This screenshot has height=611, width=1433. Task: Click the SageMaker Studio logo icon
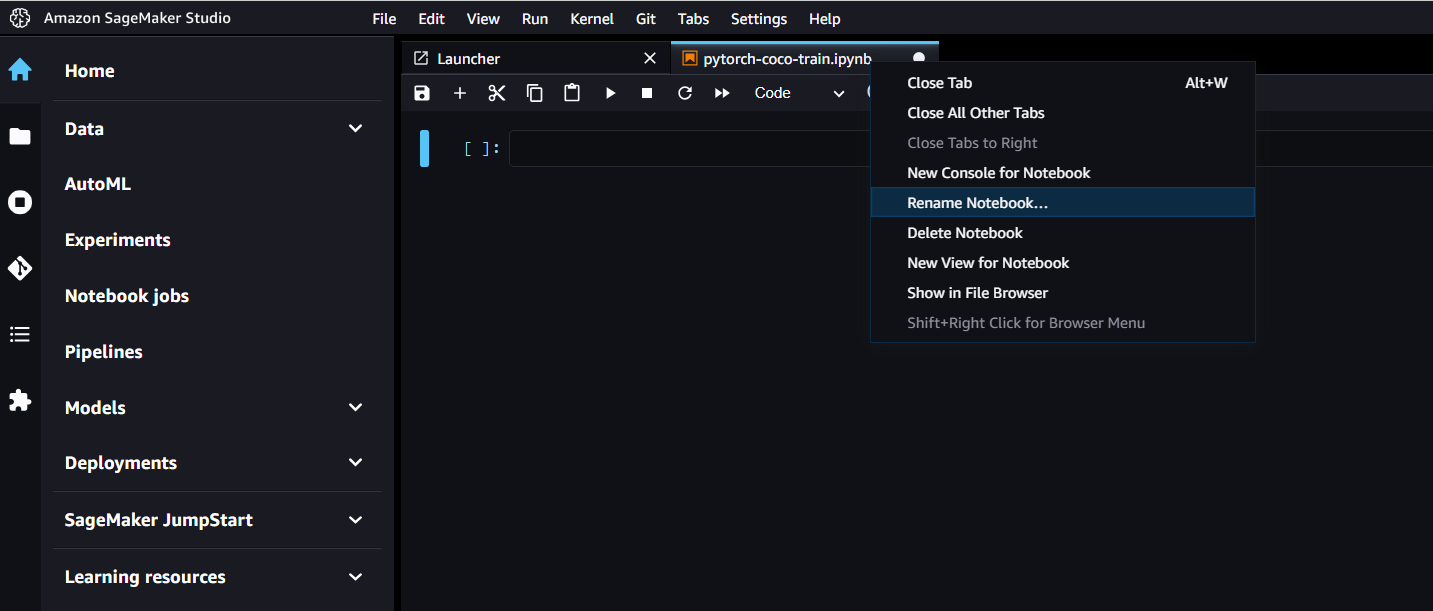[x=20, y=18]
